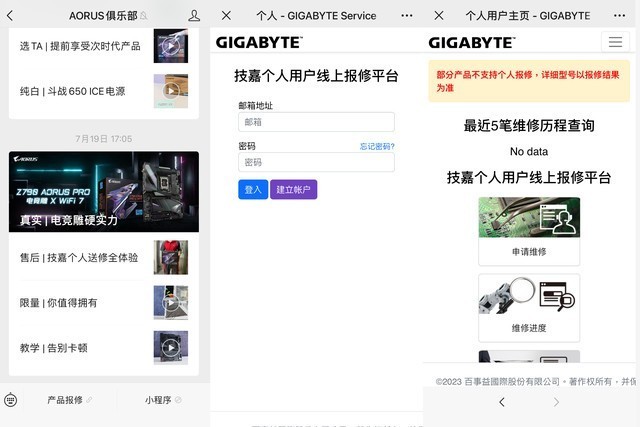The width and height of the screenshot is (640, 427).
Task: Click the blue 登入 button
Action: pos(253,189)
